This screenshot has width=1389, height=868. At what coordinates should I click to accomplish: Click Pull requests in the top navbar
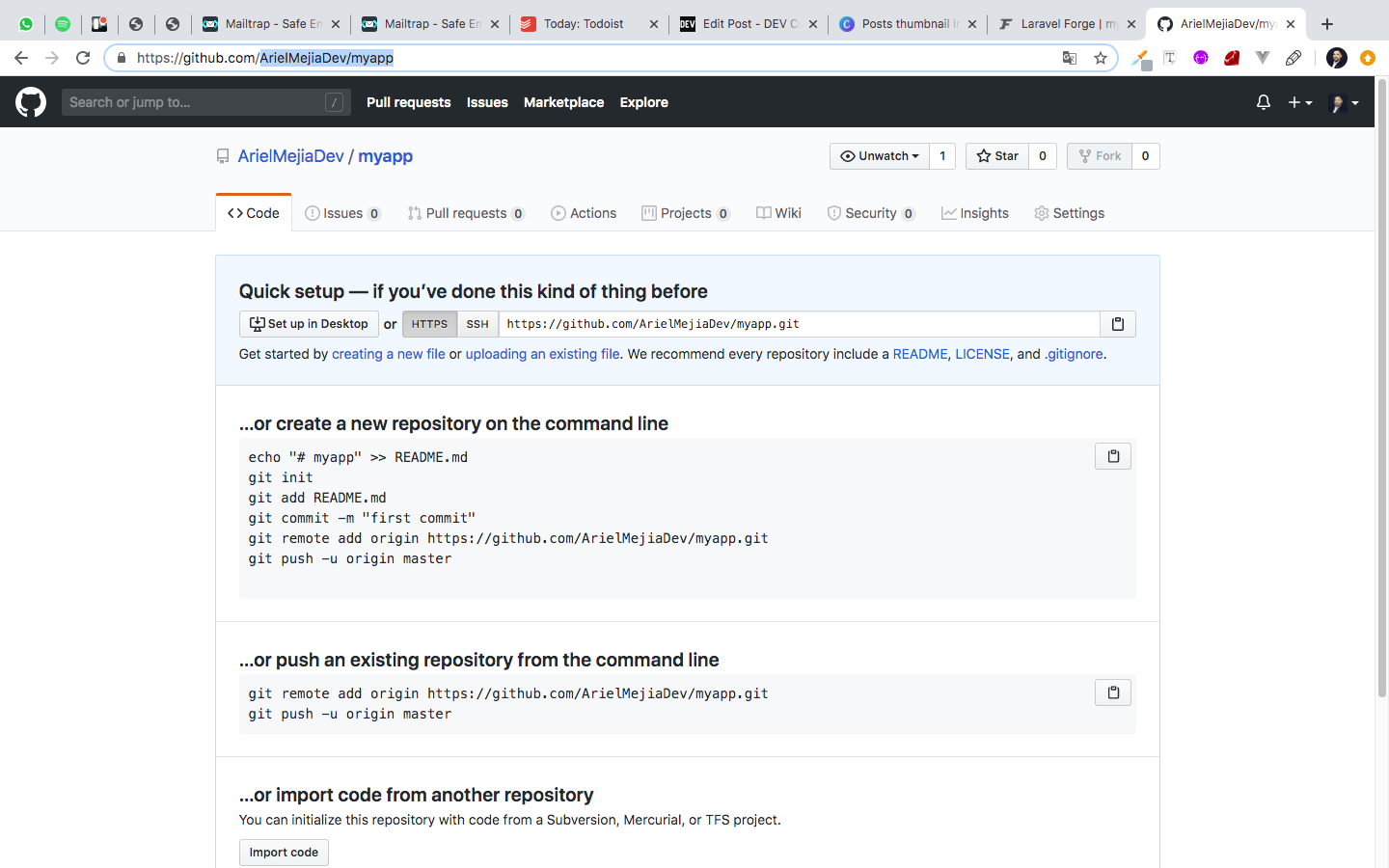tap(409, 102)
